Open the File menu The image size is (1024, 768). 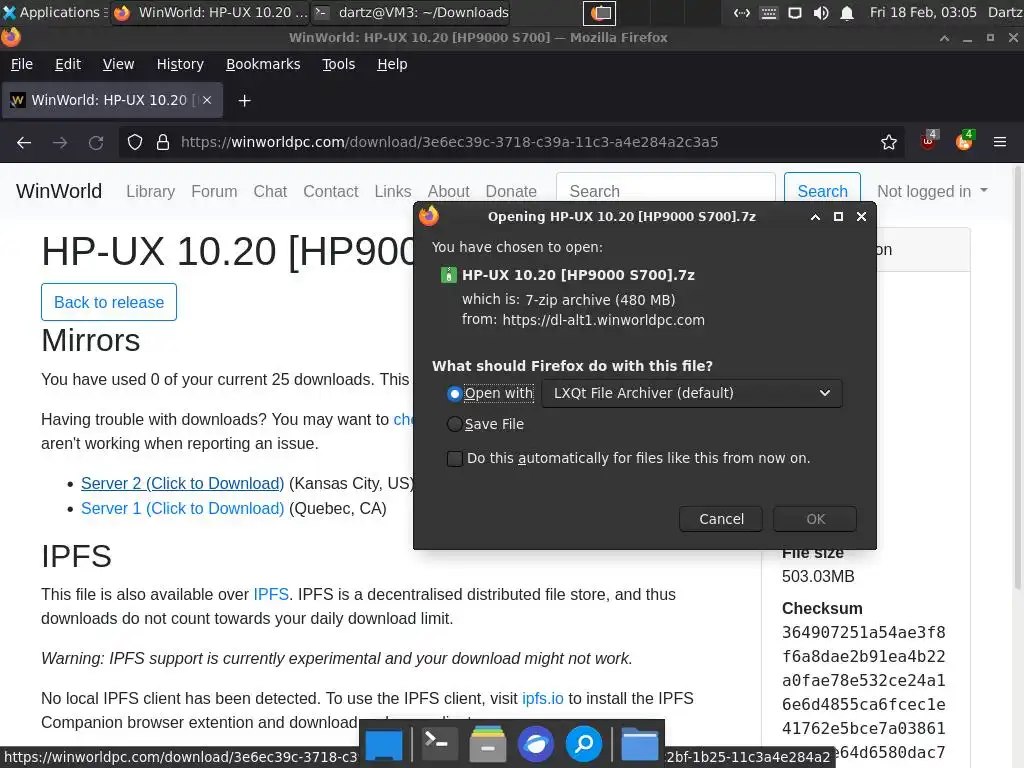[x=22, y=64]
